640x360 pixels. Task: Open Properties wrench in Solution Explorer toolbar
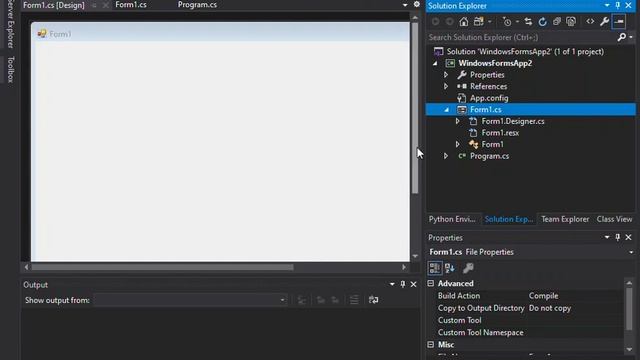click(604, 22)
